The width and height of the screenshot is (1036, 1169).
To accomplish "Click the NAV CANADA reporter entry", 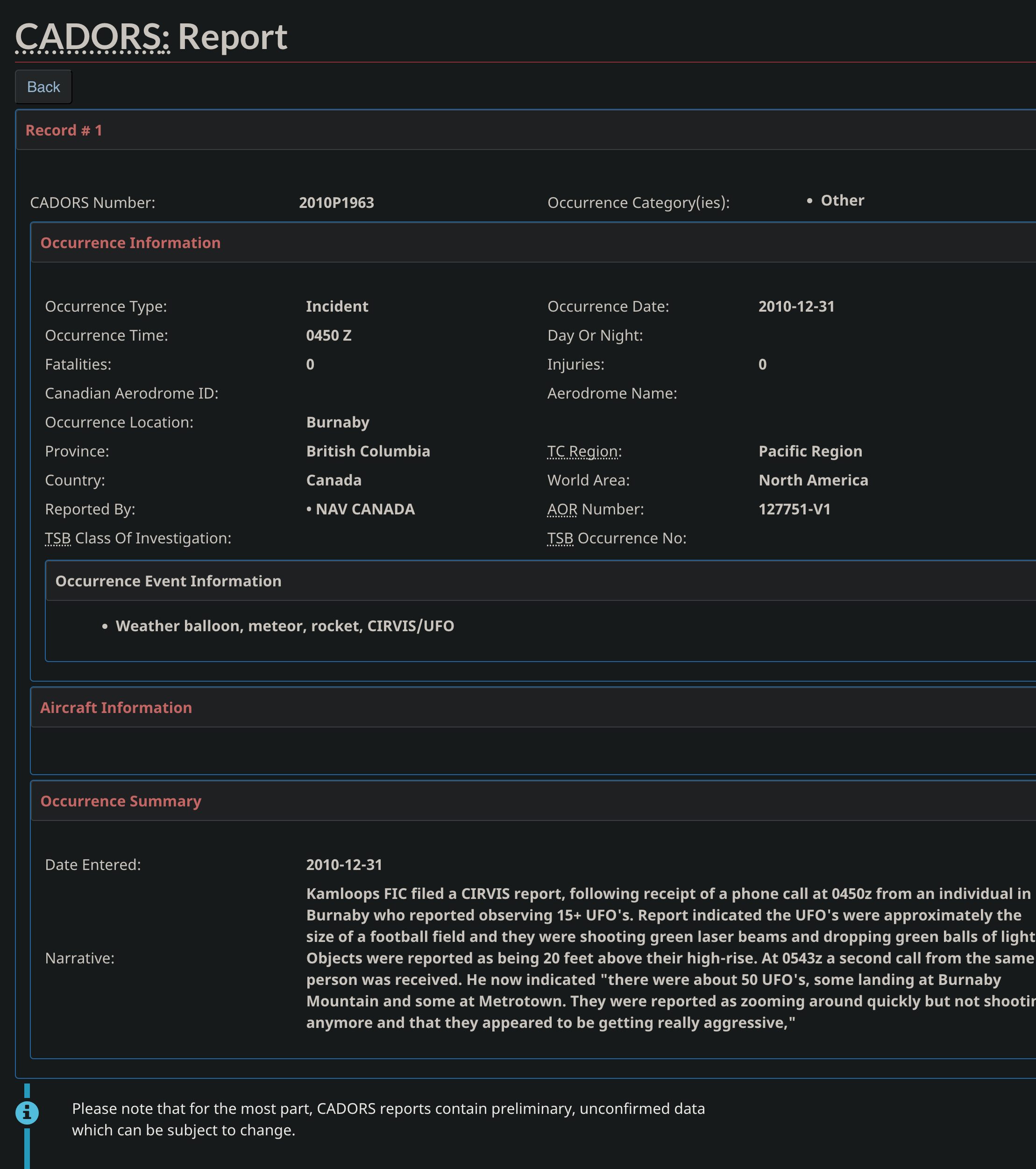I will tap(365, 509).
